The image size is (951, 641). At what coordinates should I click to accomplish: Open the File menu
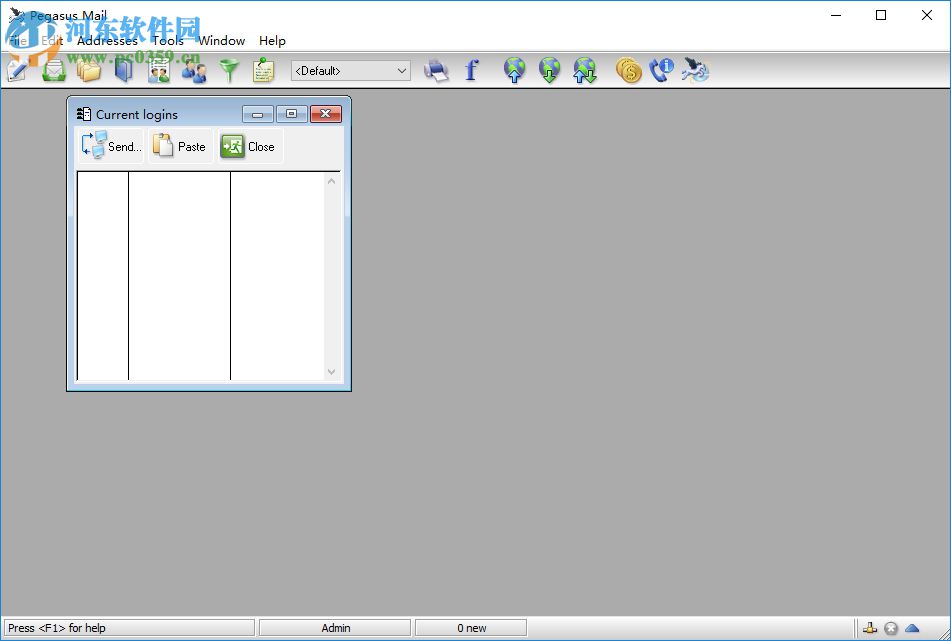[x=17, y=41]
